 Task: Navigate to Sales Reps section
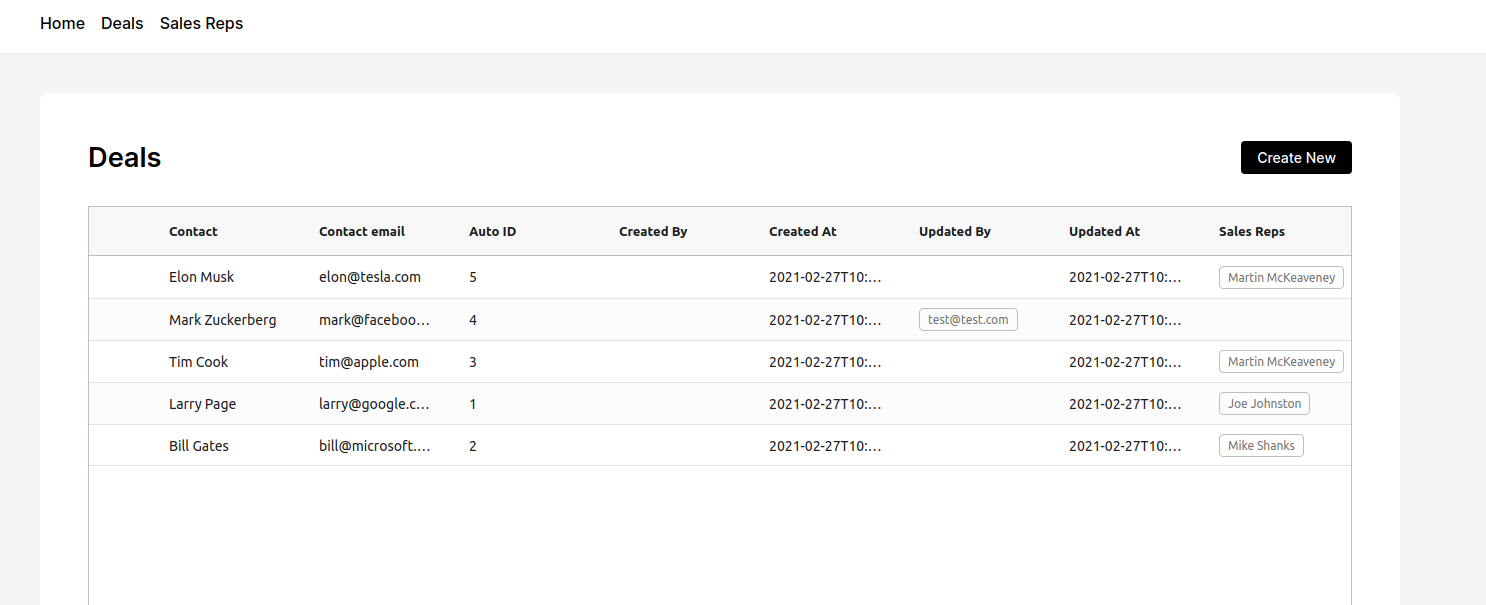[x=201, y=23]
